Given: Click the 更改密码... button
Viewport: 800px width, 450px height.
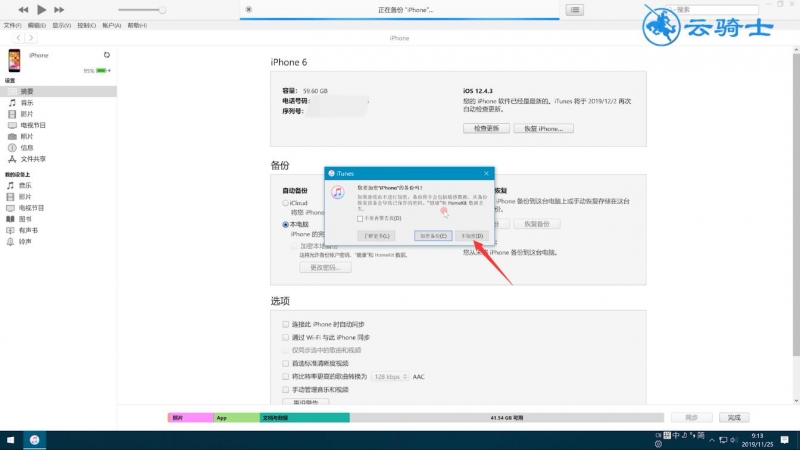Looking at the screenshot, I should 325,267.
